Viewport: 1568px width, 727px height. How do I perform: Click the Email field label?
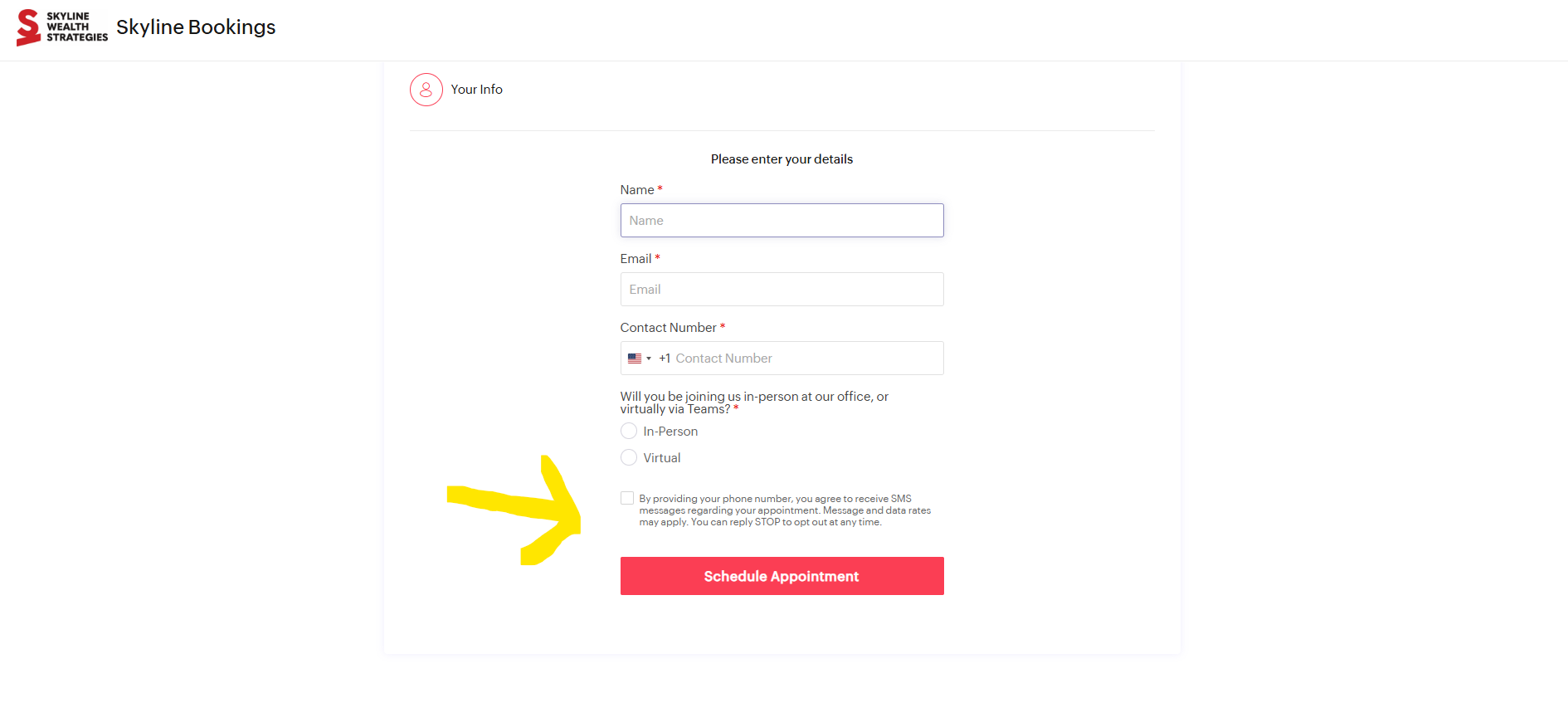point(636,259)
